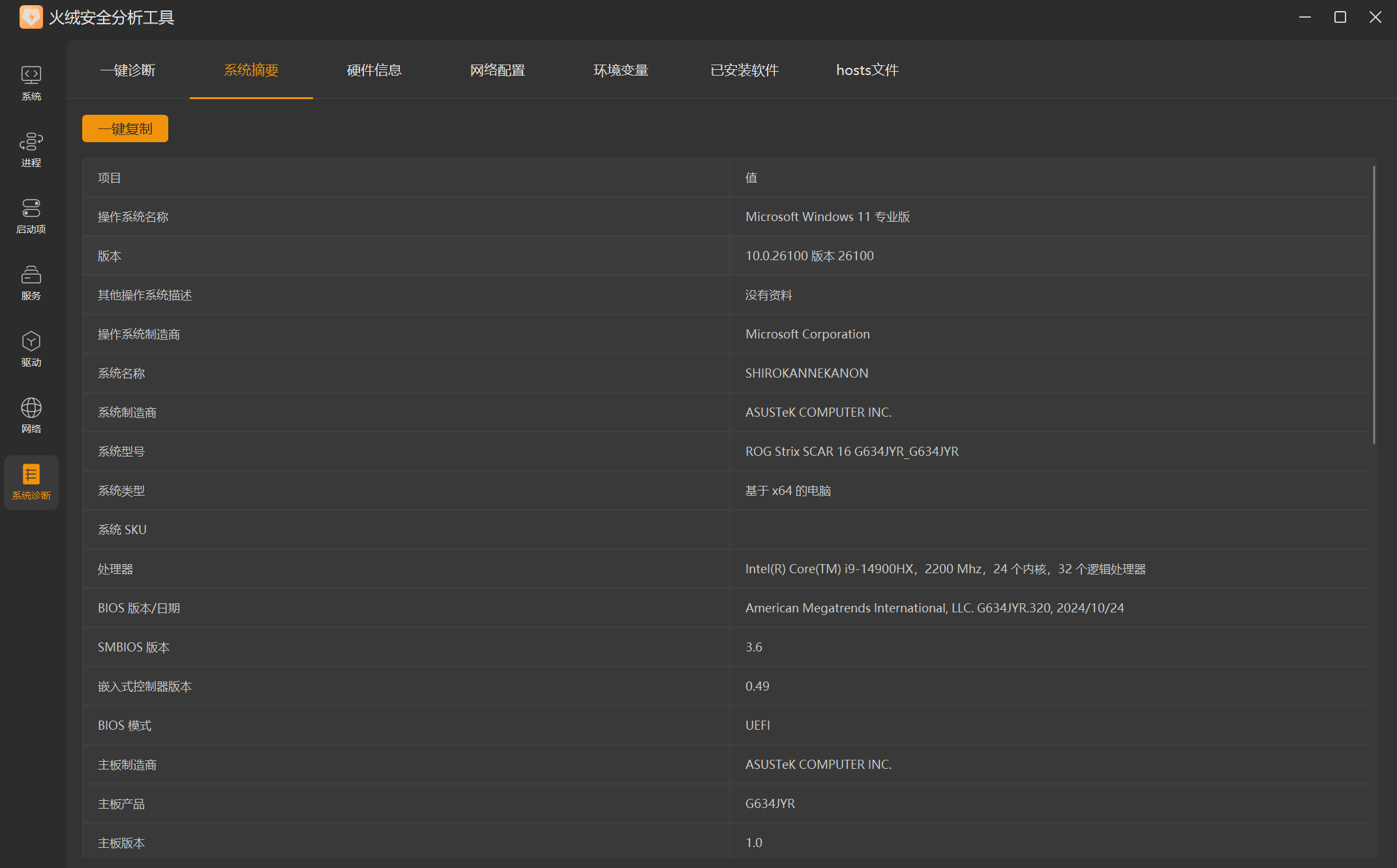Click the American Megatrends BIOS value

[x=935, y=608]
